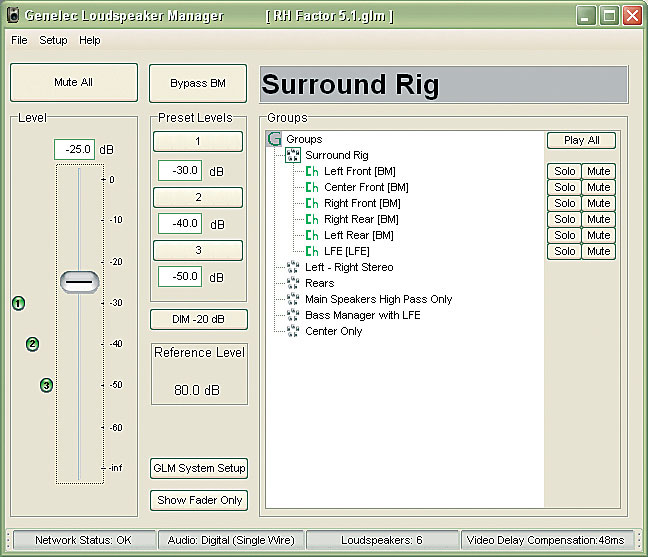
Task: Open the Setup menu
Action: (53, 40)
